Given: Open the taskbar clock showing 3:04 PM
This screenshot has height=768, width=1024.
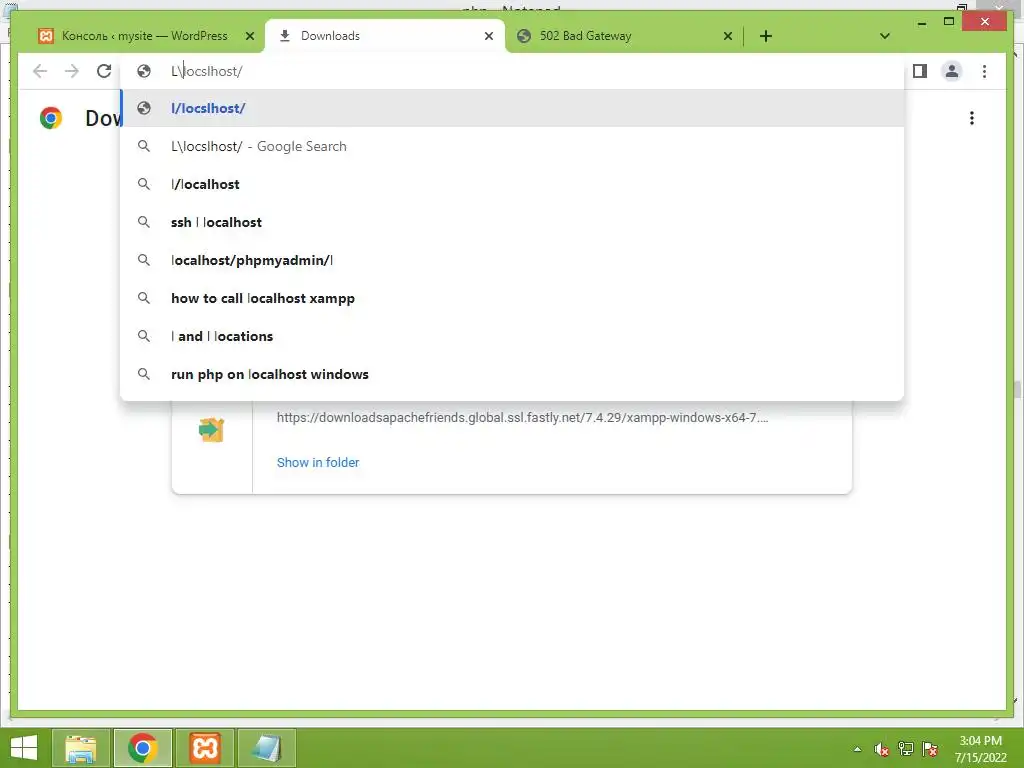Looking at the screenshot, I should point(980,749).
